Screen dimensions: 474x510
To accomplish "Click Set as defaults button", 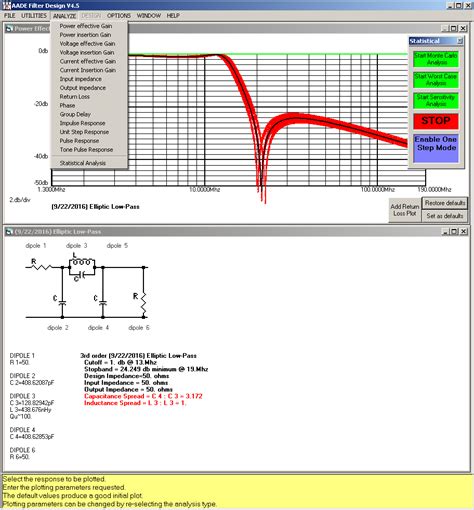I will (x=445, y=216).
